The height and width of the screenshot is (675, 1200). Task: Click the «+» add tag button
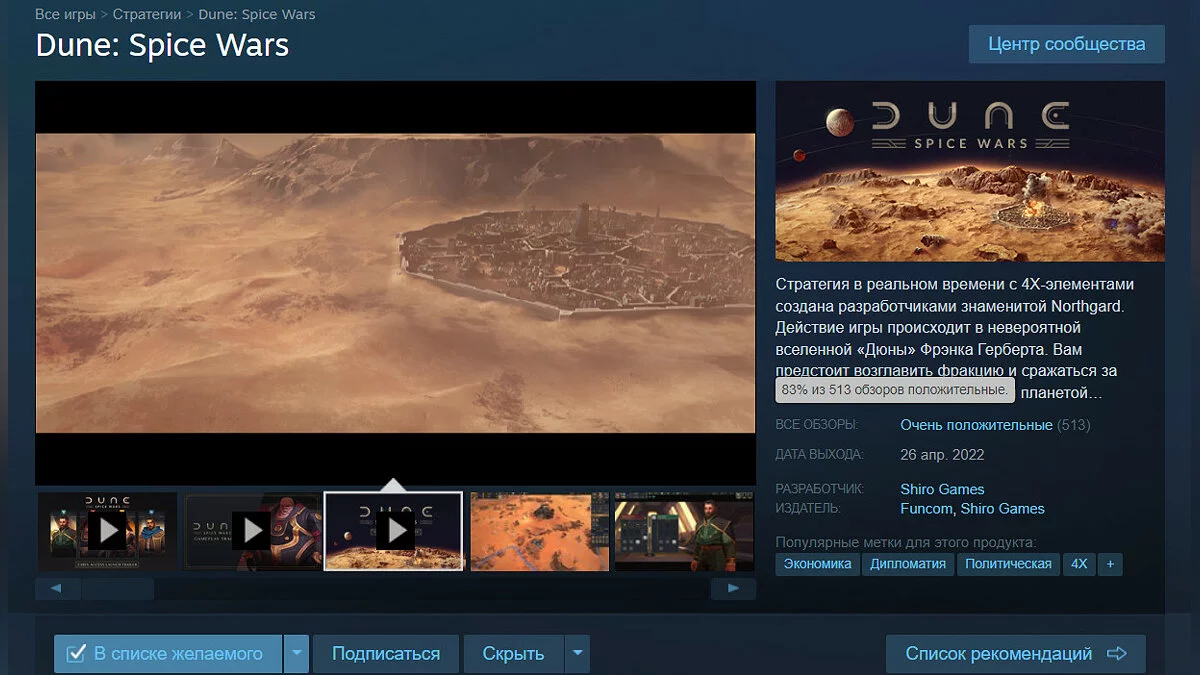click(1110, 564)
